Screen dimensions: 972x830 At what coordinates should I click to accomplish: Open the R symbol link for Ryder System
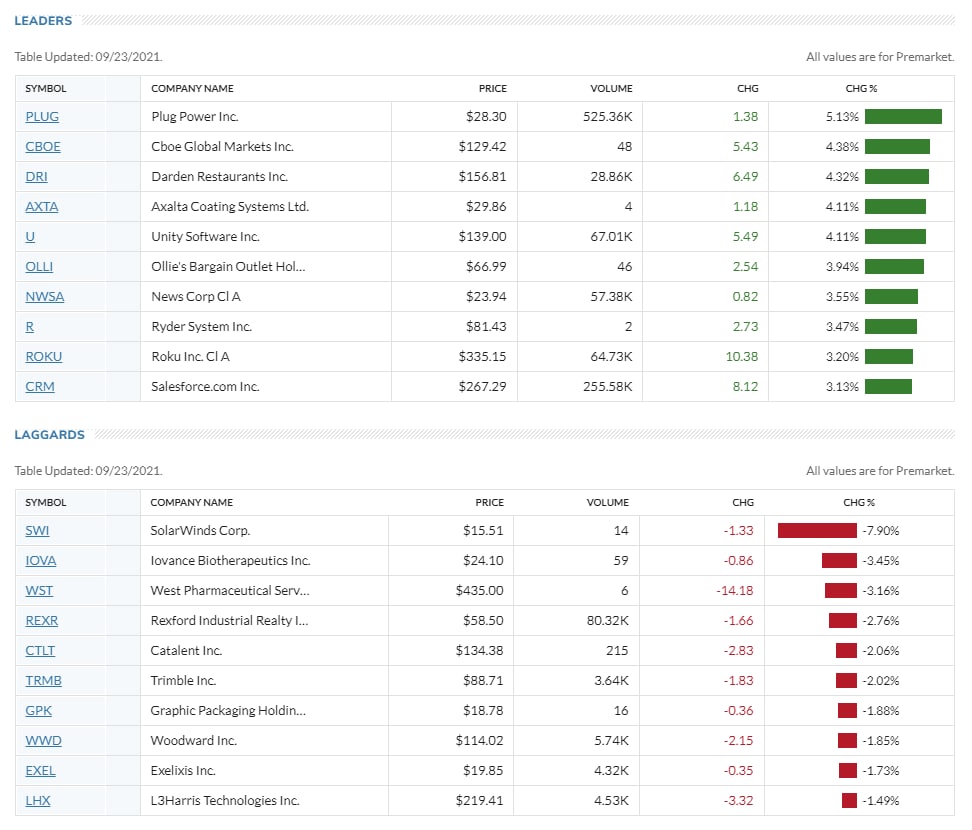[30, 327]
